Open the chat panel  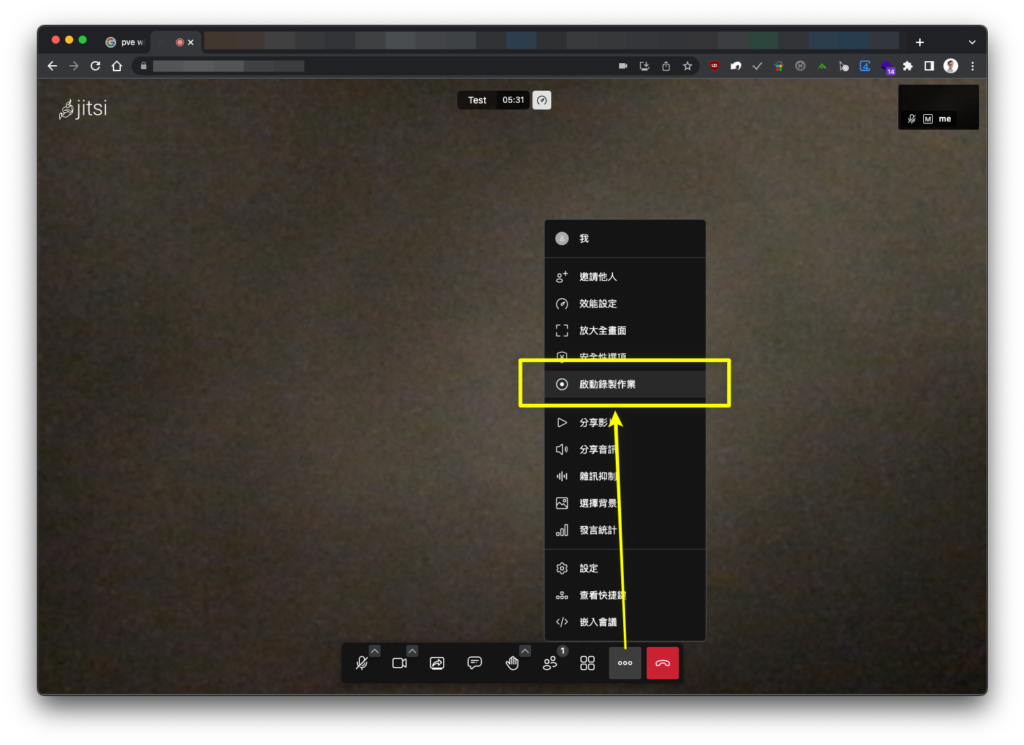click(475, 663)
